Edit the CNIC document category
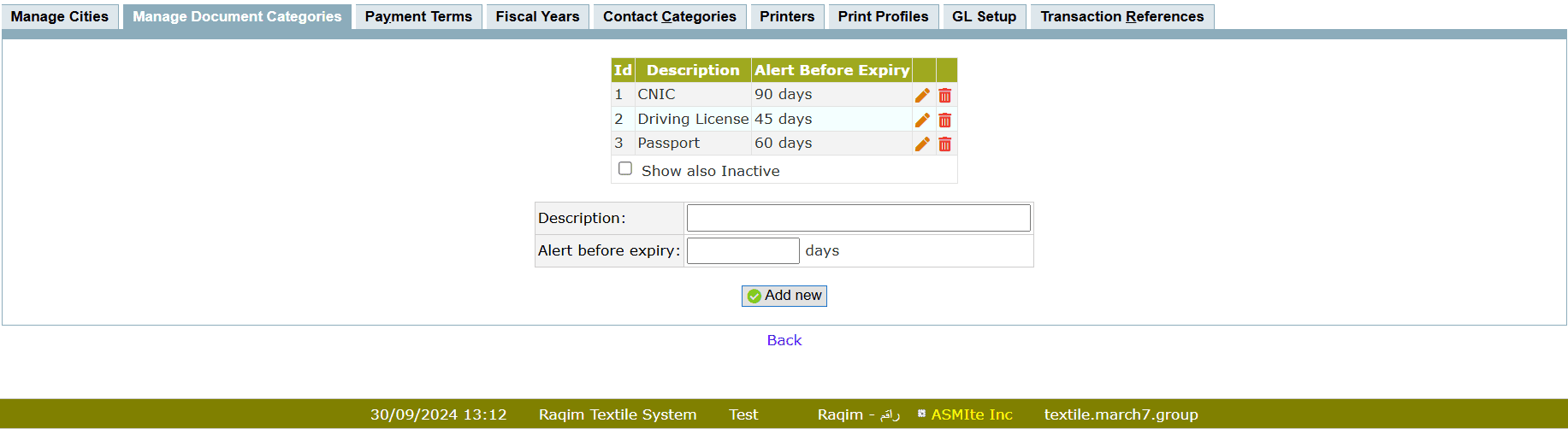 tap(922, 95)
